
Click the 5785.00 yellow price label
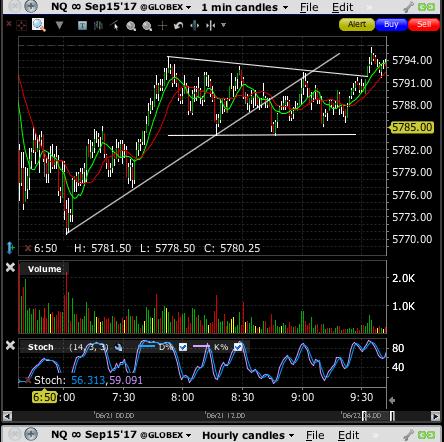click(x=412, y=127)
